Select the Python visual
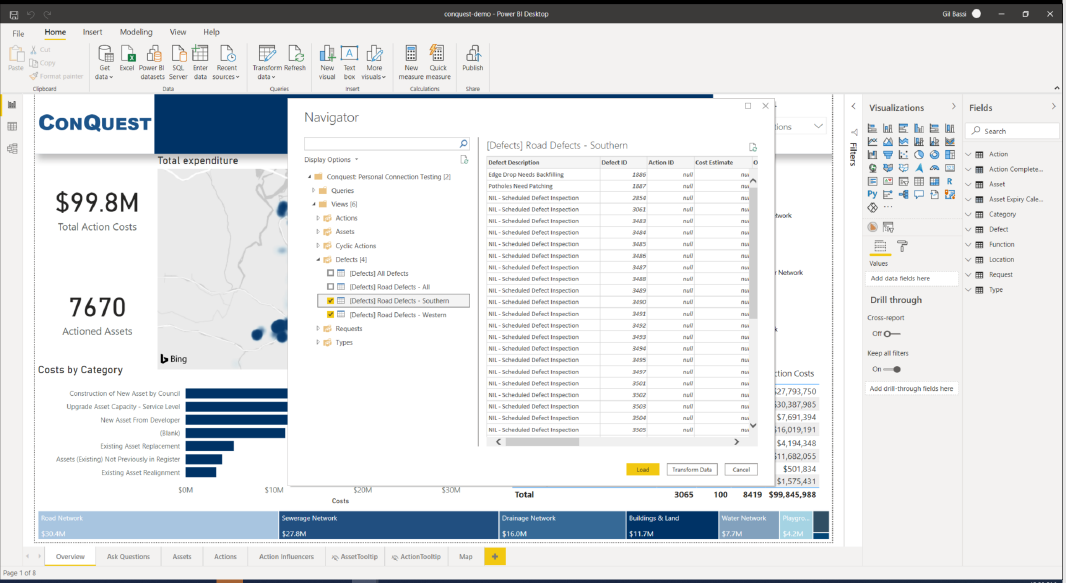Screen dimensions: 1066x583 pyautogui.click(x=872, y=194)
